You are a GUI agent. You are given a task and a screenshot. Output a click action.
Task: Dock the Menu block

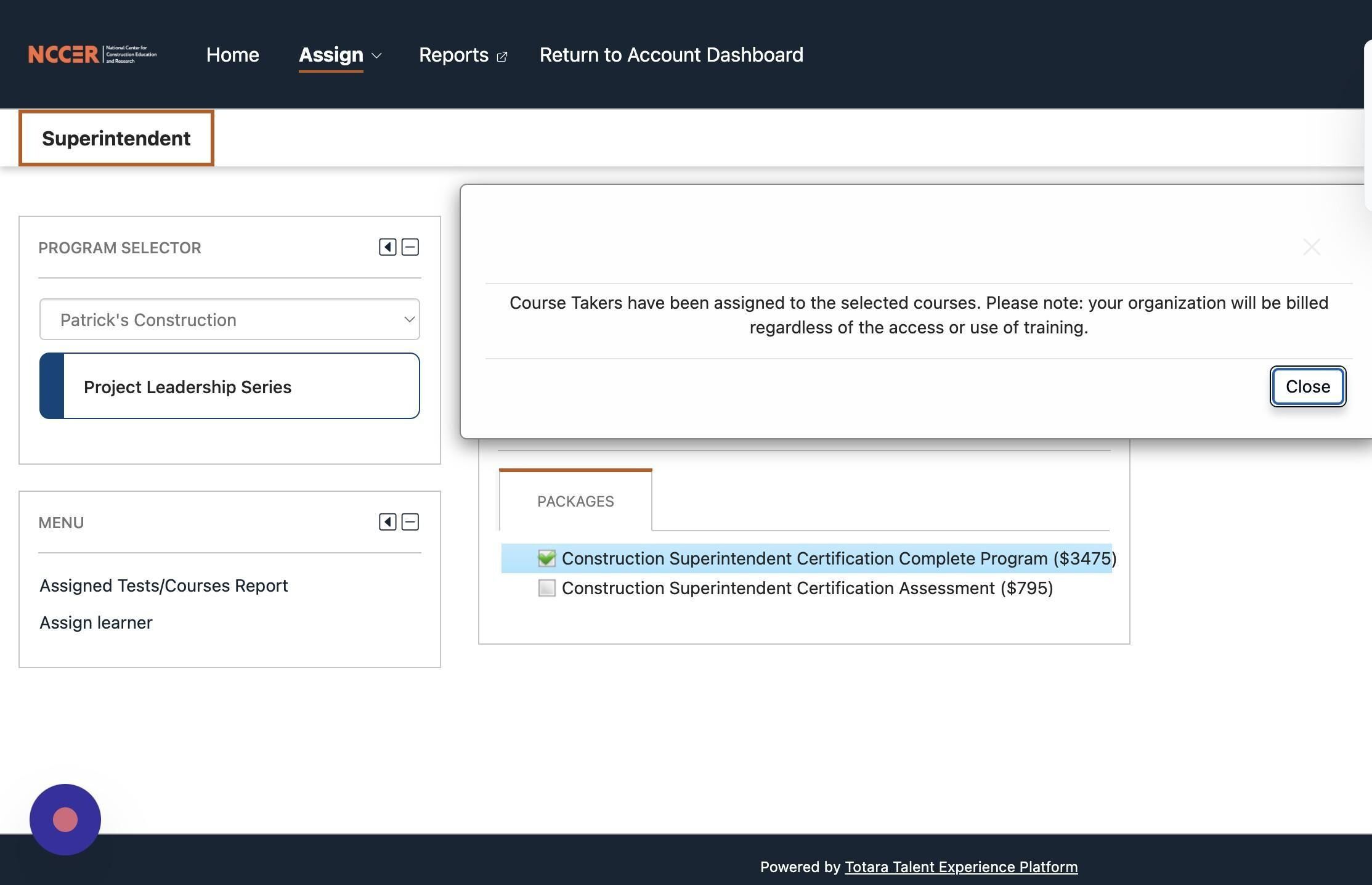click(x=388, y=522)
